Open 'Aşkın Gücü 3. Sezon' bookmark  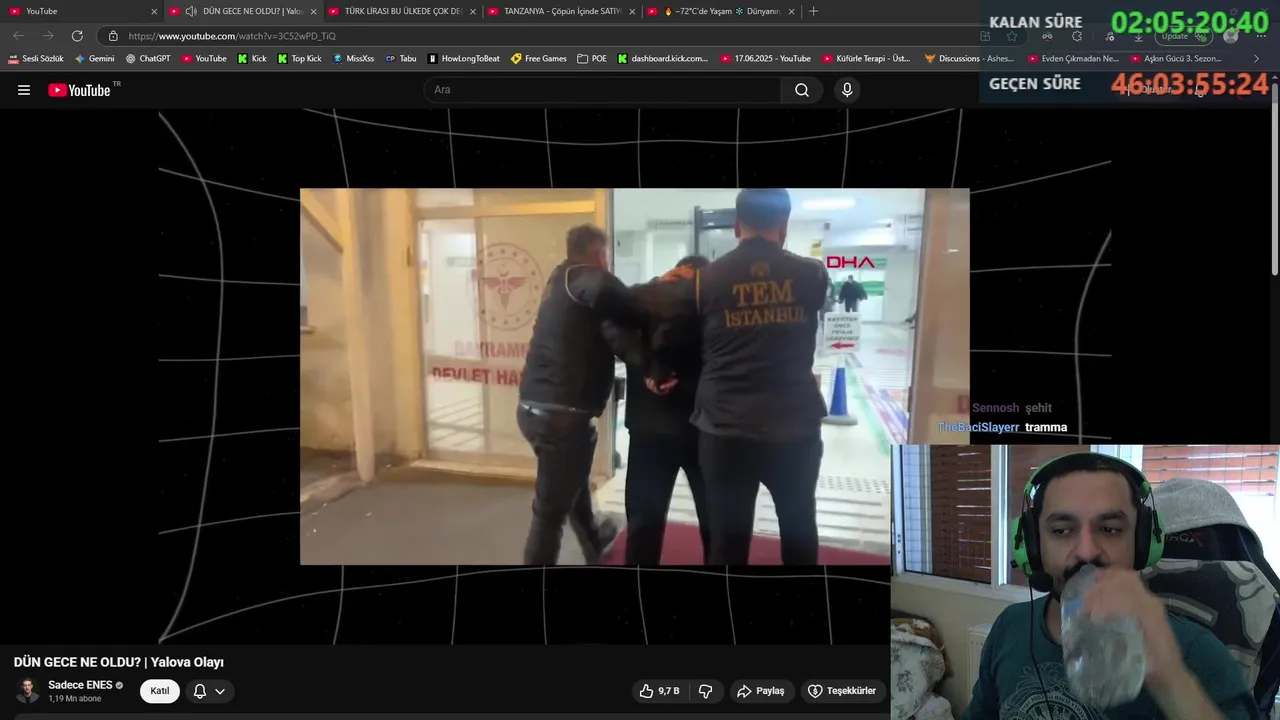(x=1176, y=59)
